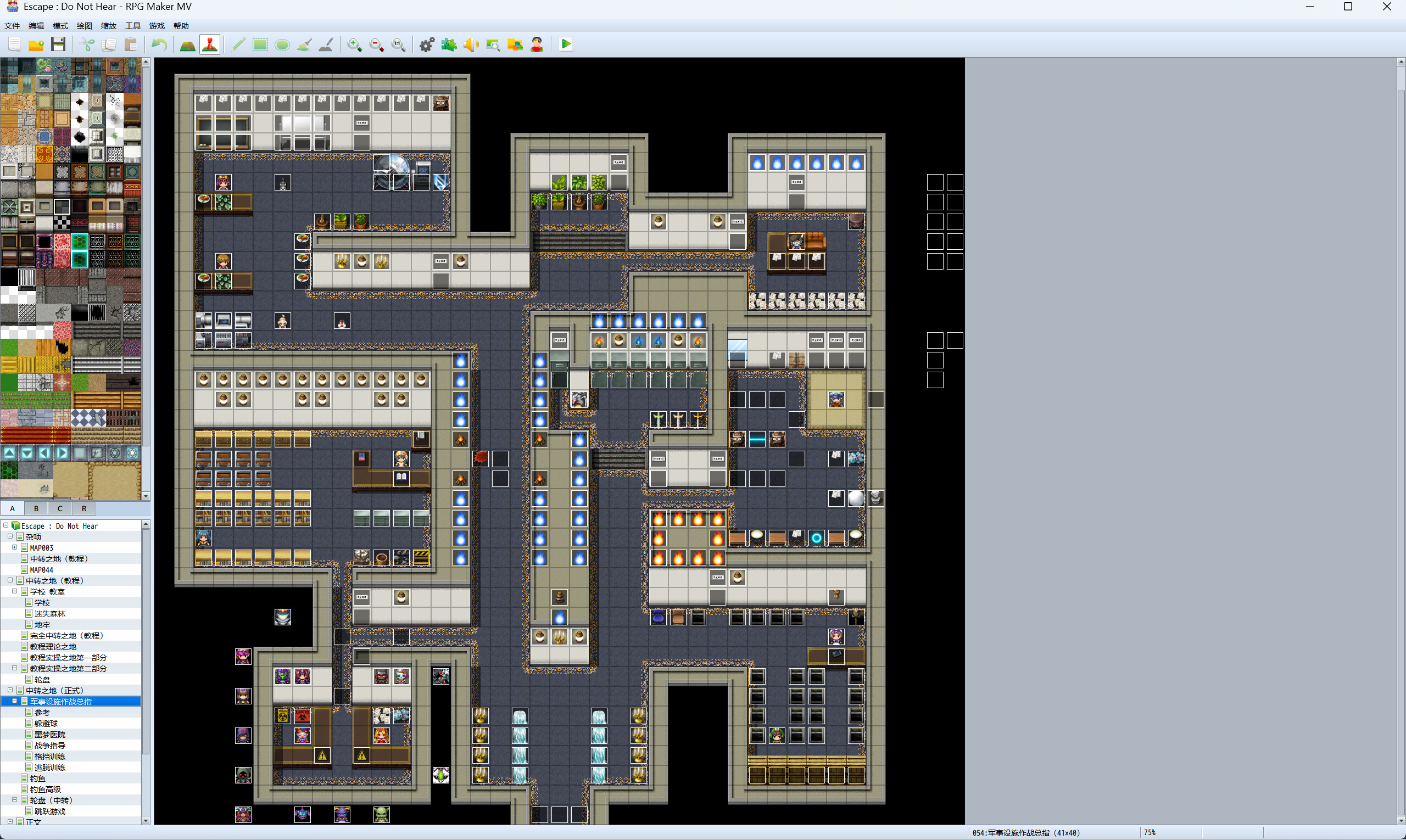Launch a playtest of the game
1406x840 pixels.
point(565,44)
